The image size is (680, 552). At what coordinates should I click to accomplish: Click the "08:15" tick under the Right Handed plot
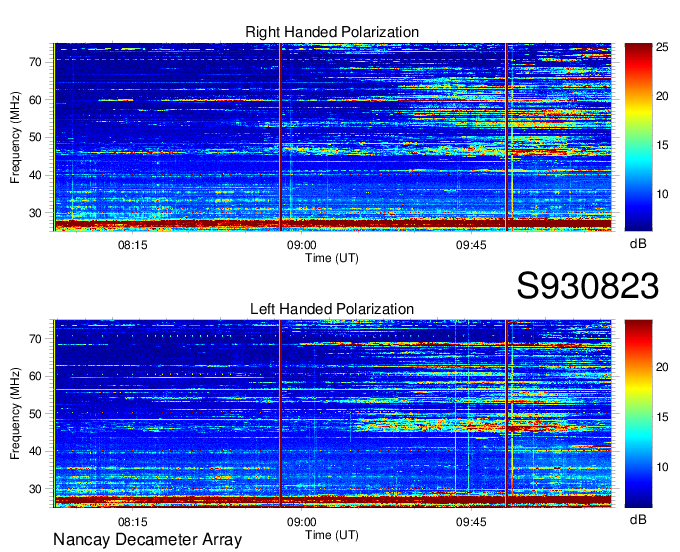[133, 245]
